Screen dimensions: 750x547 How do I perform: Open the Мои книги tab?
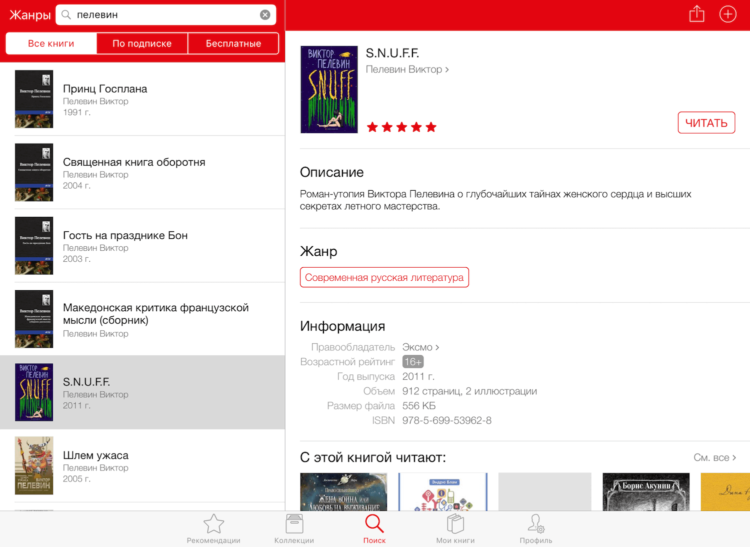coord(455,529)
